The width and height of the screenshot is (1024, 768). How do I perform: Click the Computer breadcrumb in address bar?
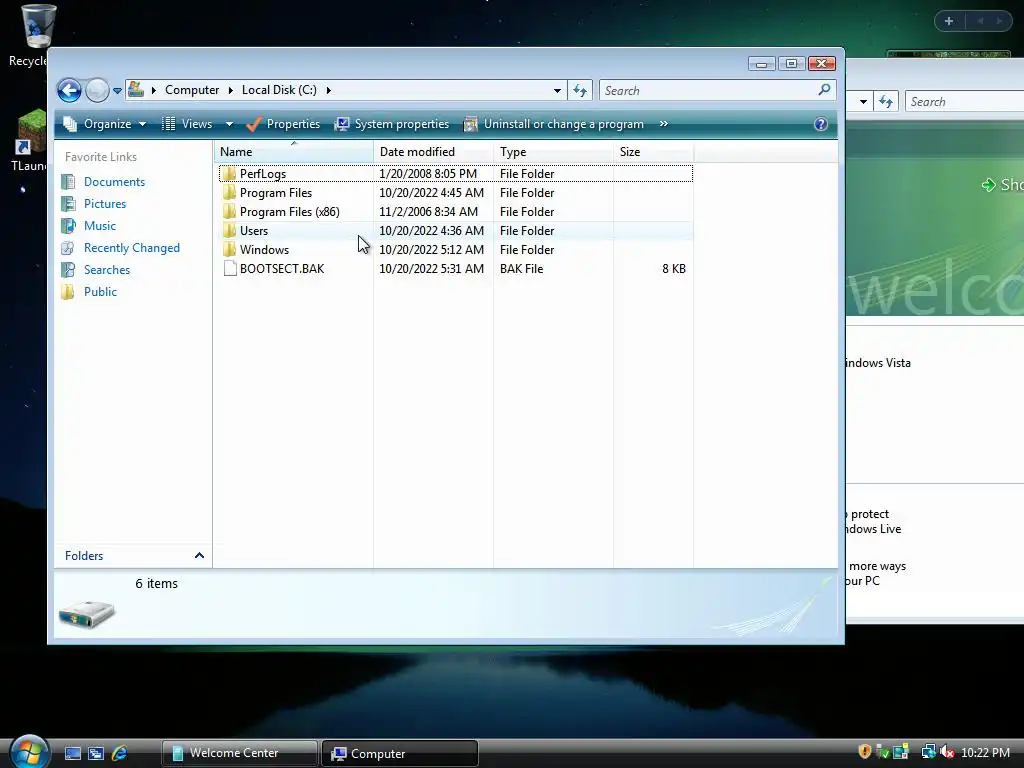191,90
